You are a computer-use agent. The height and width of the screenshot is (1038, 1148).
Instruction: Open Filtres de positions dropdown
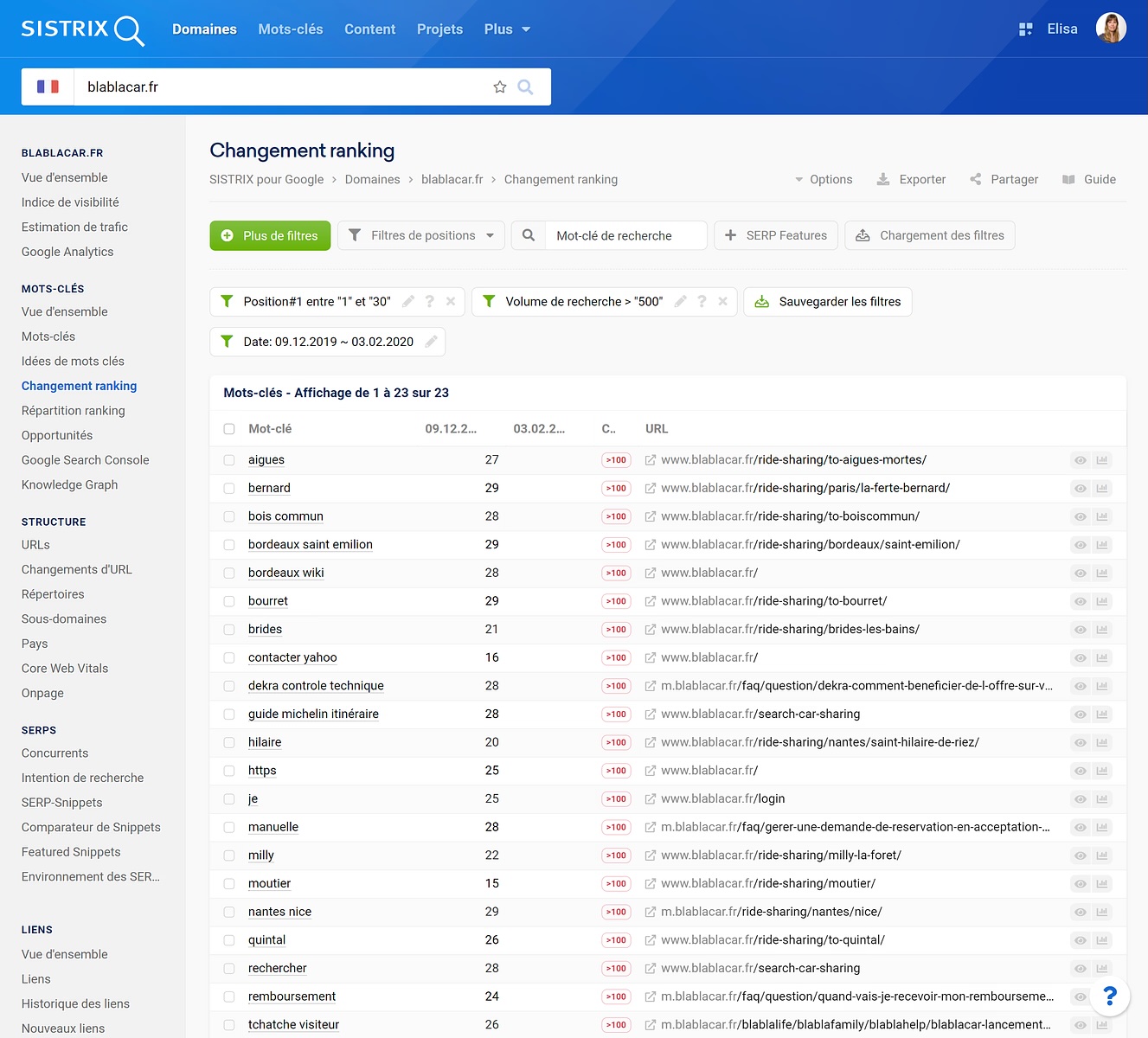pos(421,235)
